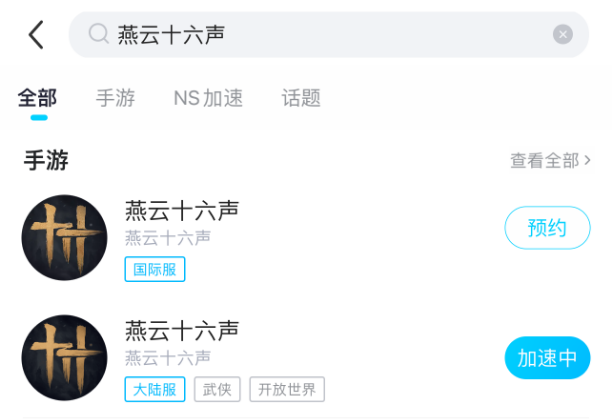Image resolution: width=612 pixels, height=420 pixels.
Task: Open the mainland server game icon
Action: click(x=64, y=358)
